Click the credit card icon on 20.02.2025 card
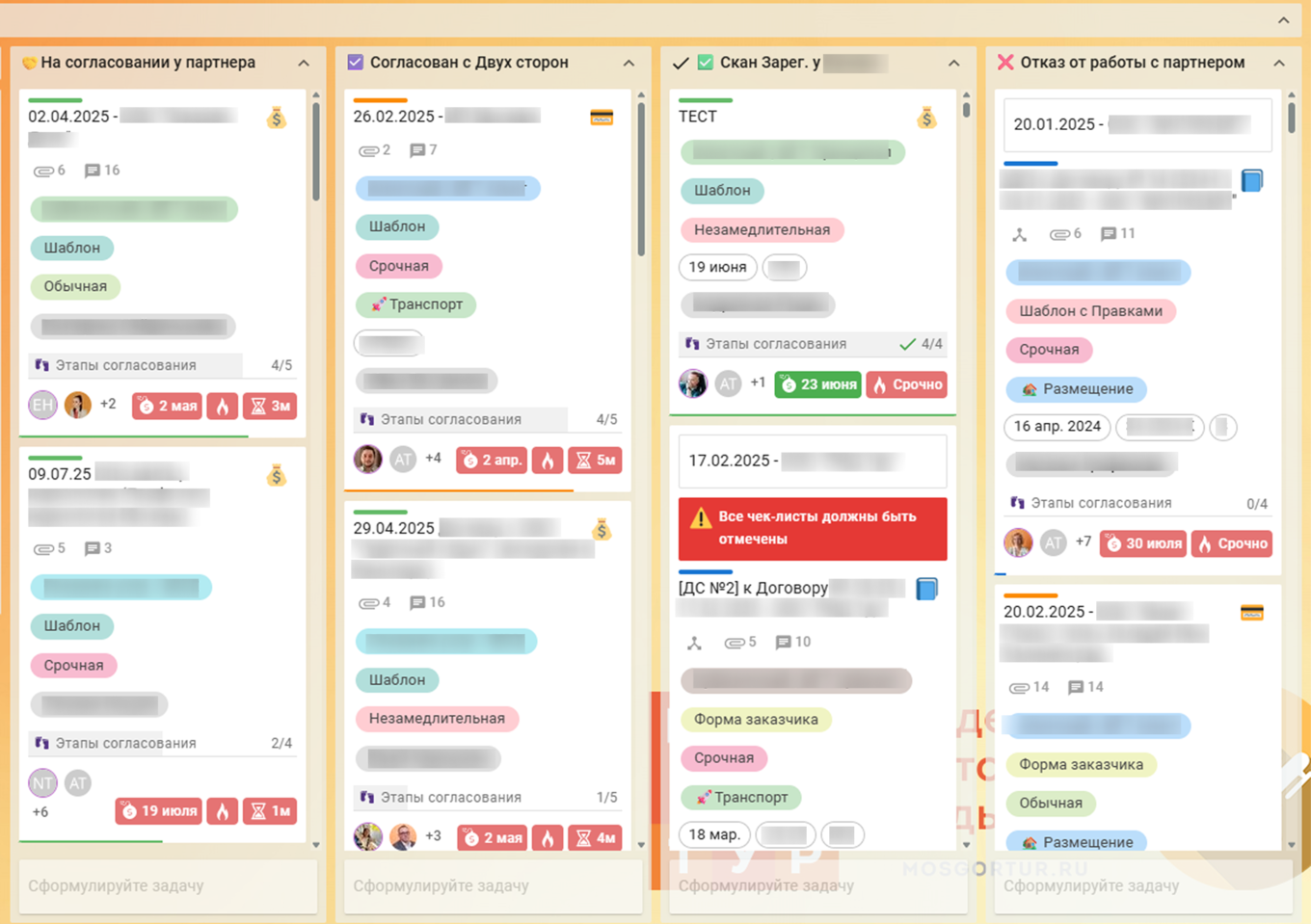This screenshot has width=1311, height=924. coord(1252,613)
